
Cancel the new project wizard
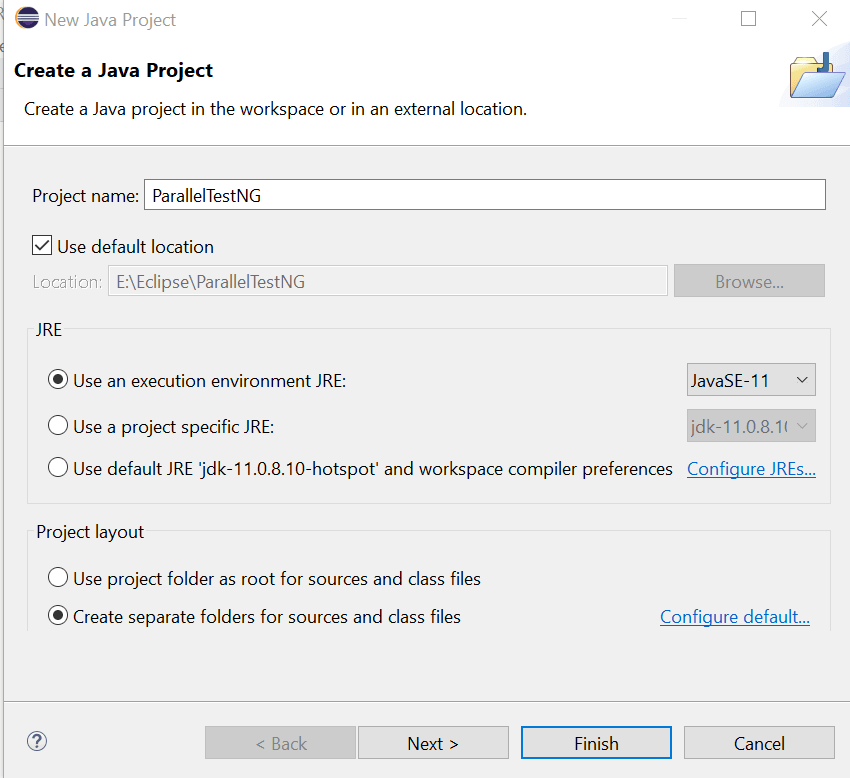pos(759,743)
